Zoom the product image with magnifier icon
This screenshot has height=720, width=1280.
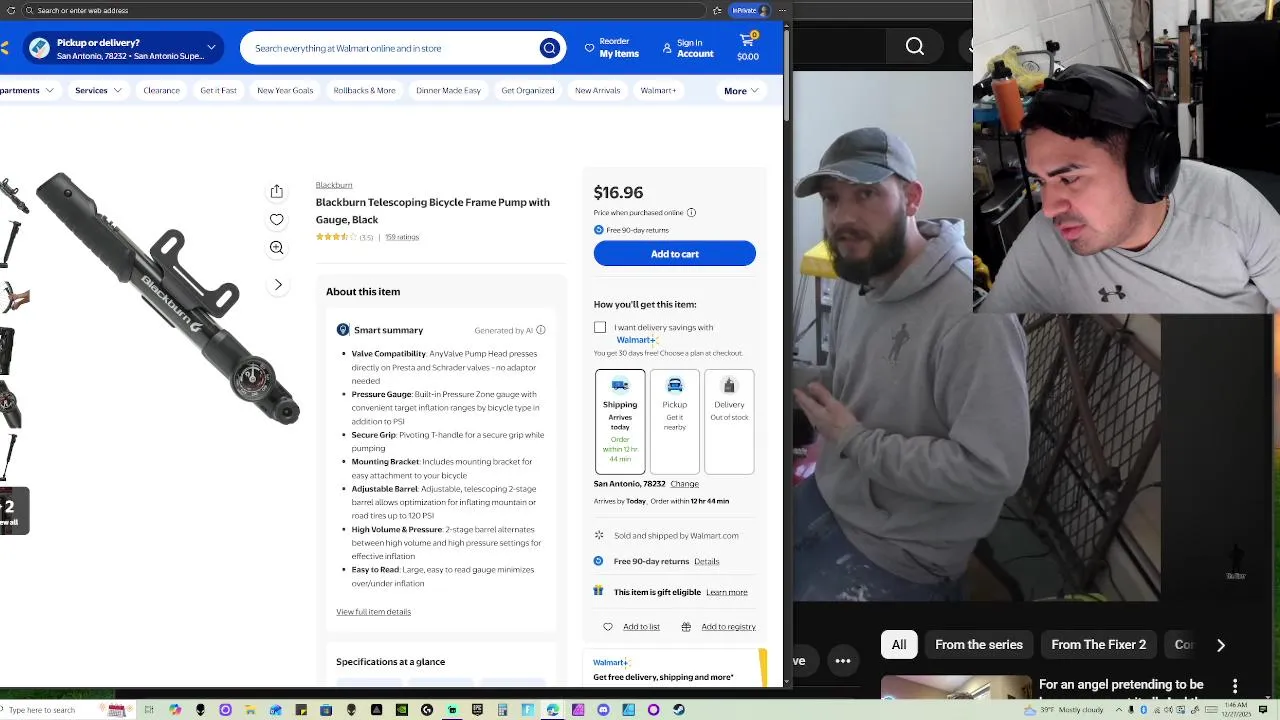(277, 247)
